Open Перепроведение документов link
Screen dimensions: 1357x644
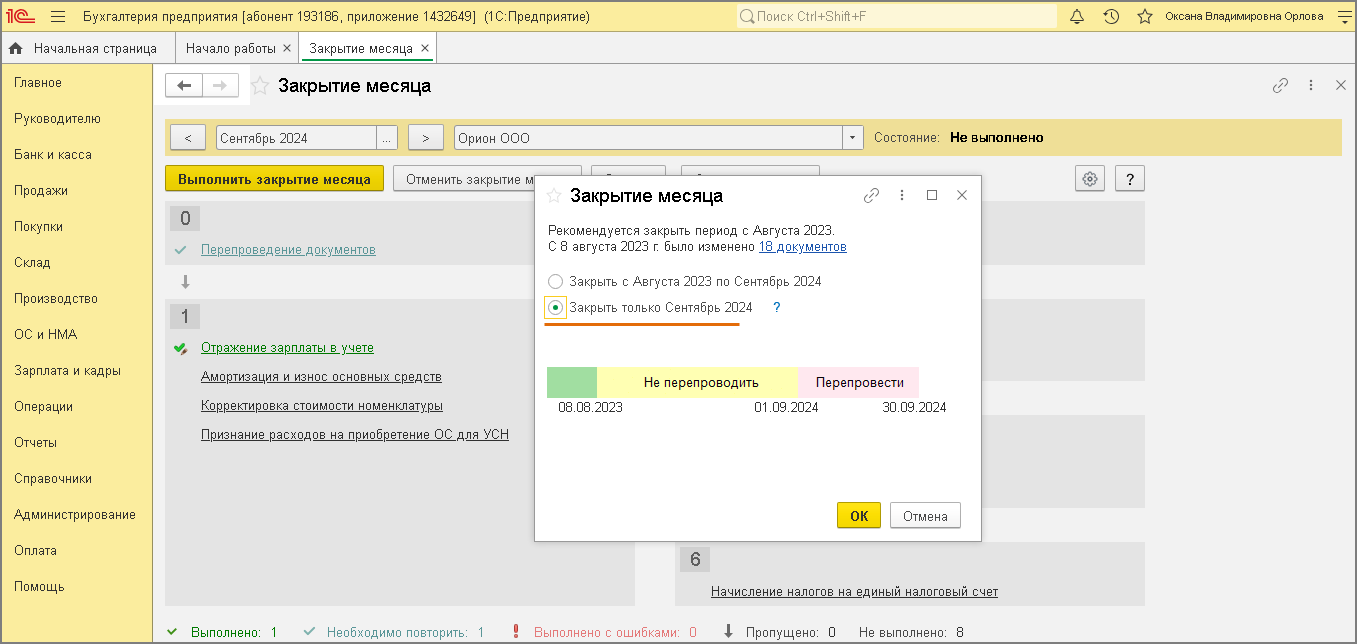(x=288, y=250)
